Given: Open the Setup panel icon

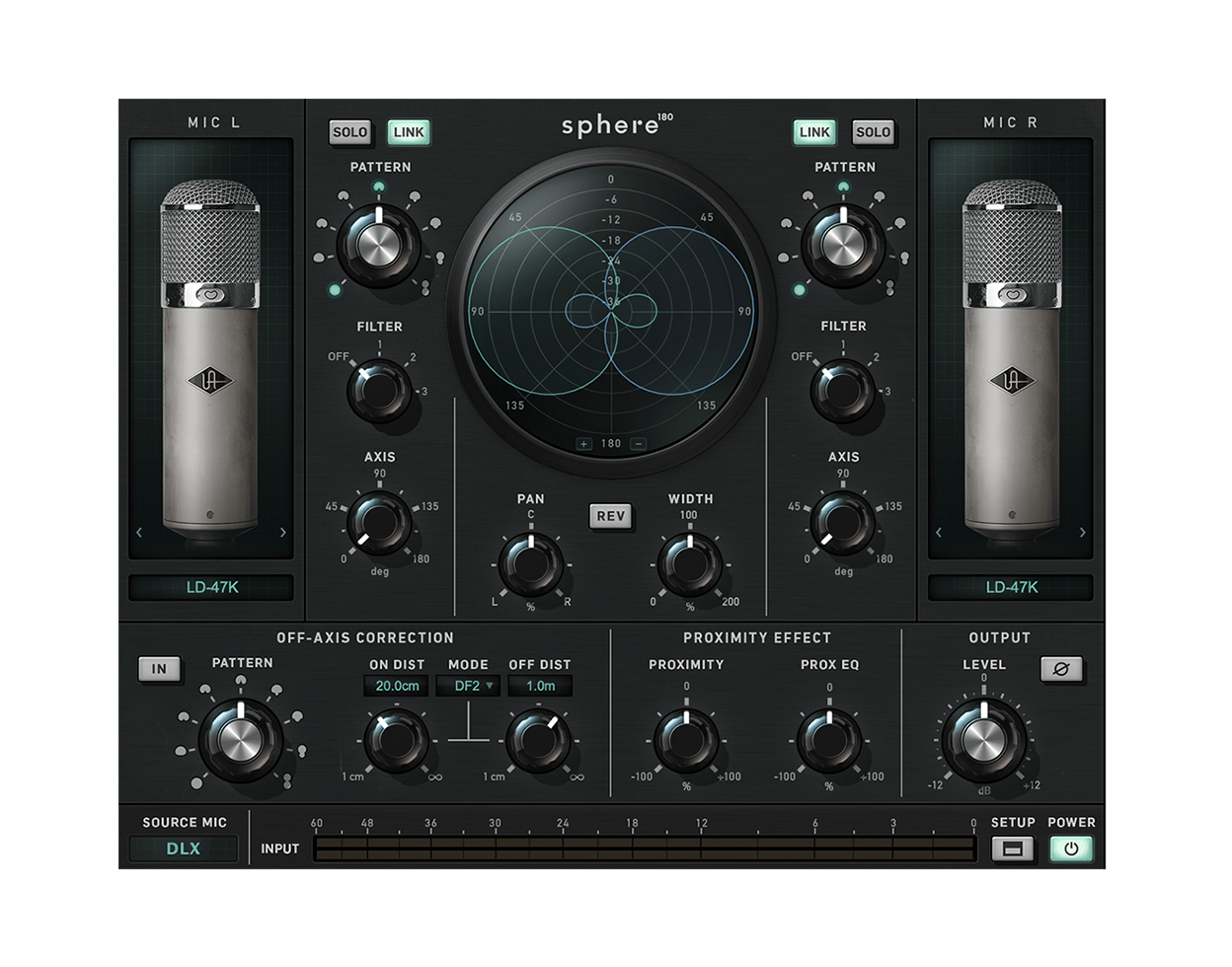Looking at the screenshot, I should click(x=1012, y=849).
